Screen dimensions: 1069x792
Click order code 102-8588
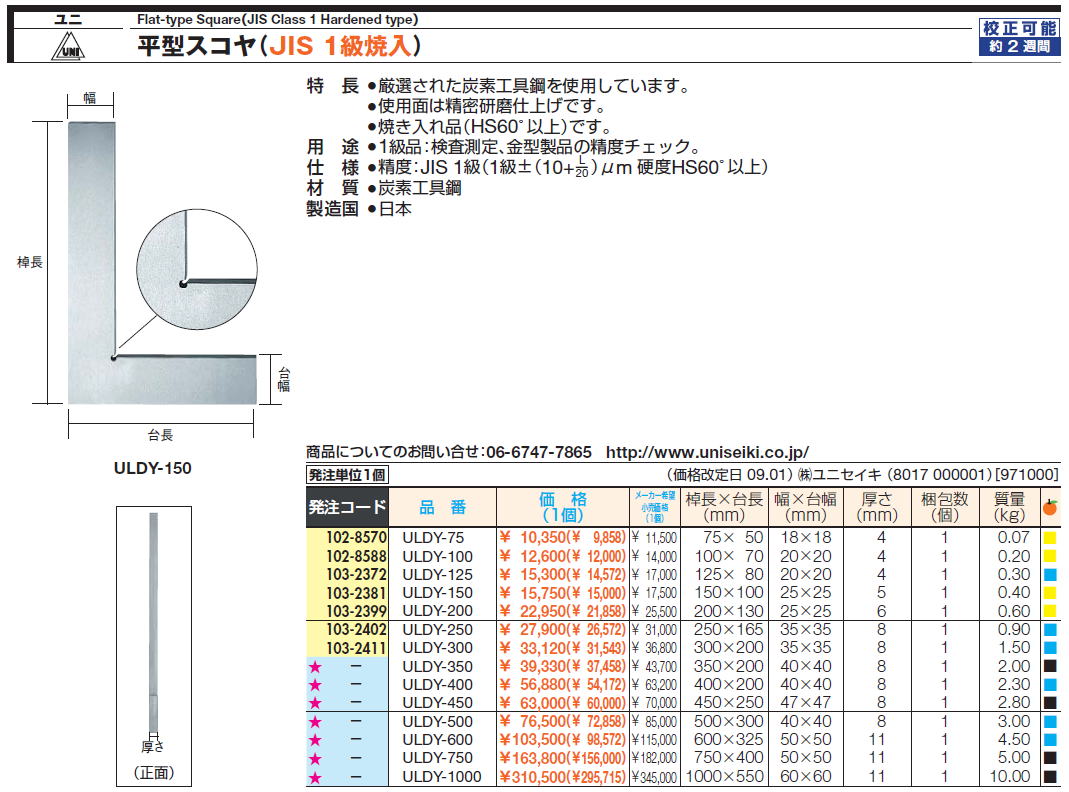[356, 556]
